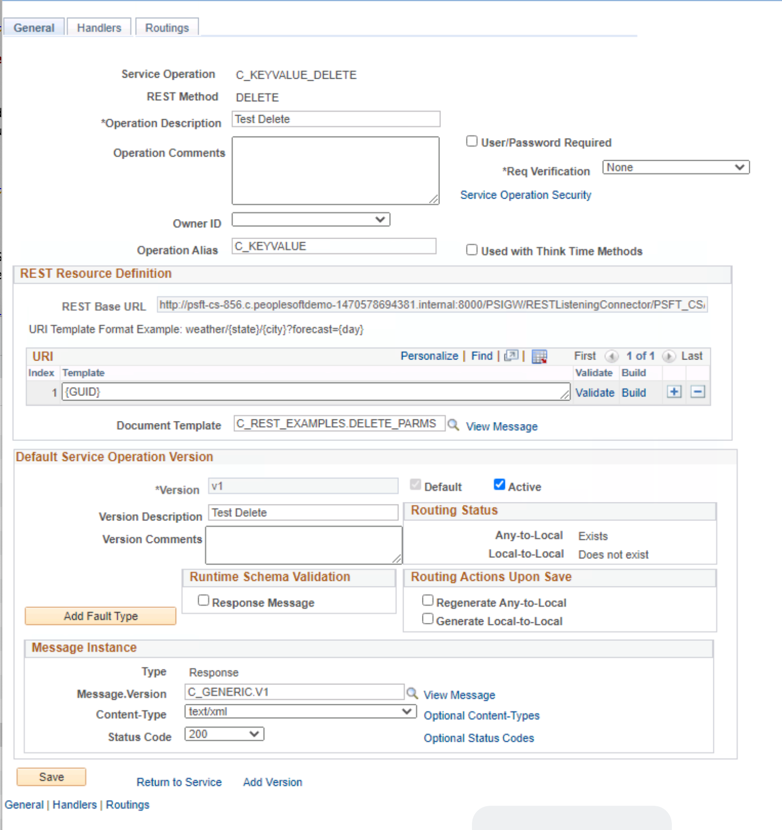
Task: Toggle User/Password Required checkbox
Action: tap(472, 141)
